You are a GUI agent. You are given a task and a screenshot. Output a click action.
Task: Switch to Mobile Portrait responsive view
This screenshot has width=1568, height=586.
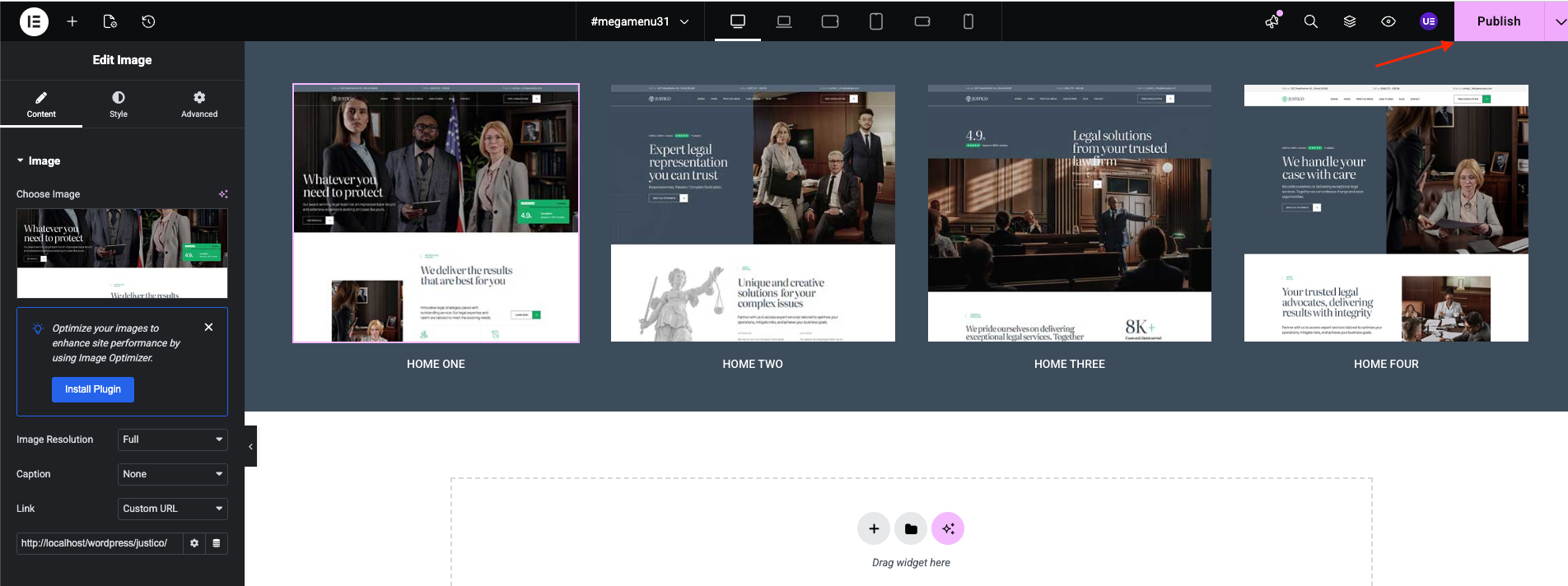click(x=968, y=21)
